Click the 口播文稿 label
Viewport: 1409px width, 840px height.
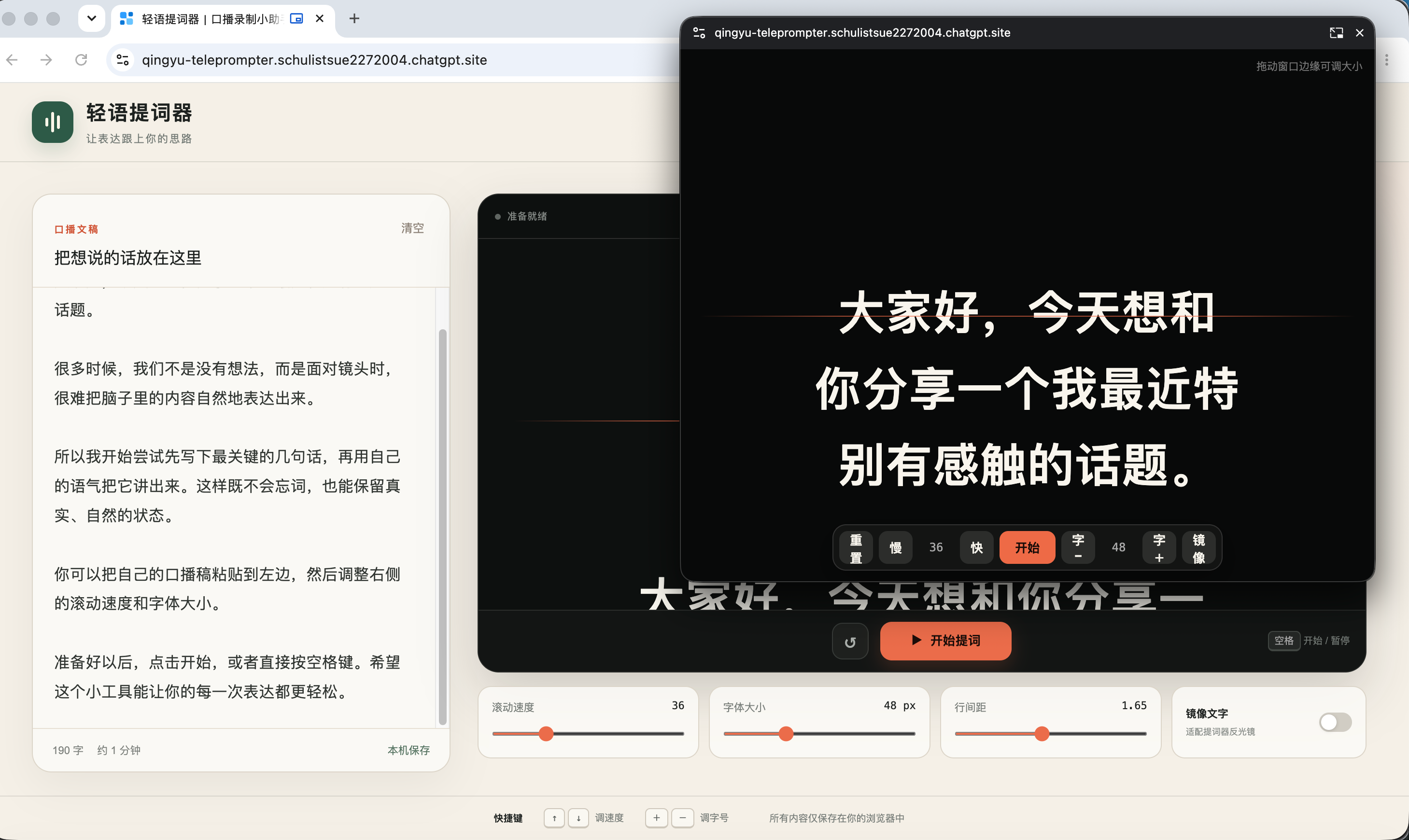pos(76,229)
